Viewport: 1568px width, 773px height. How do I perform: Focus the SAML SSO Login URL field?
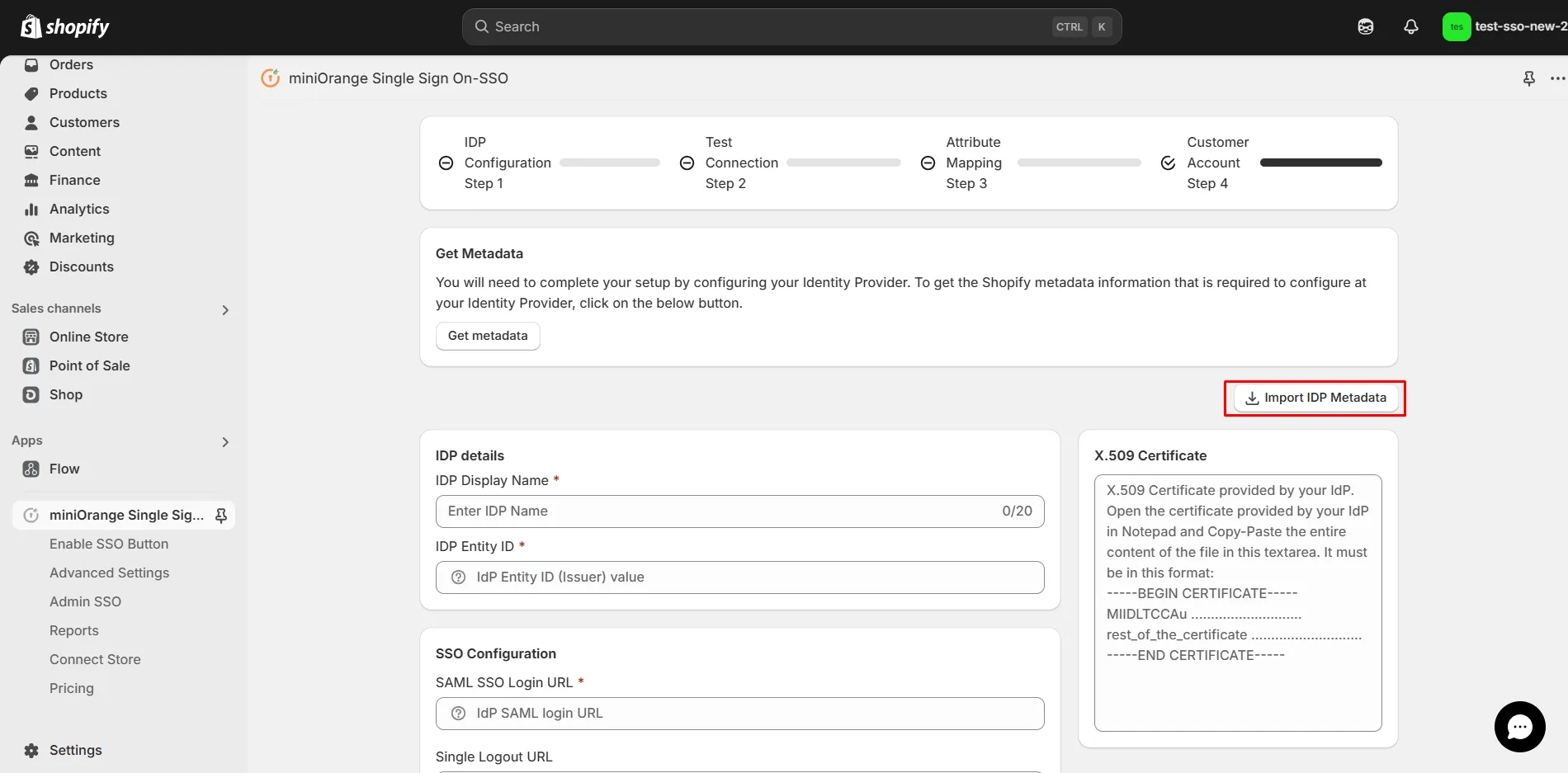(x=739, y=714)
